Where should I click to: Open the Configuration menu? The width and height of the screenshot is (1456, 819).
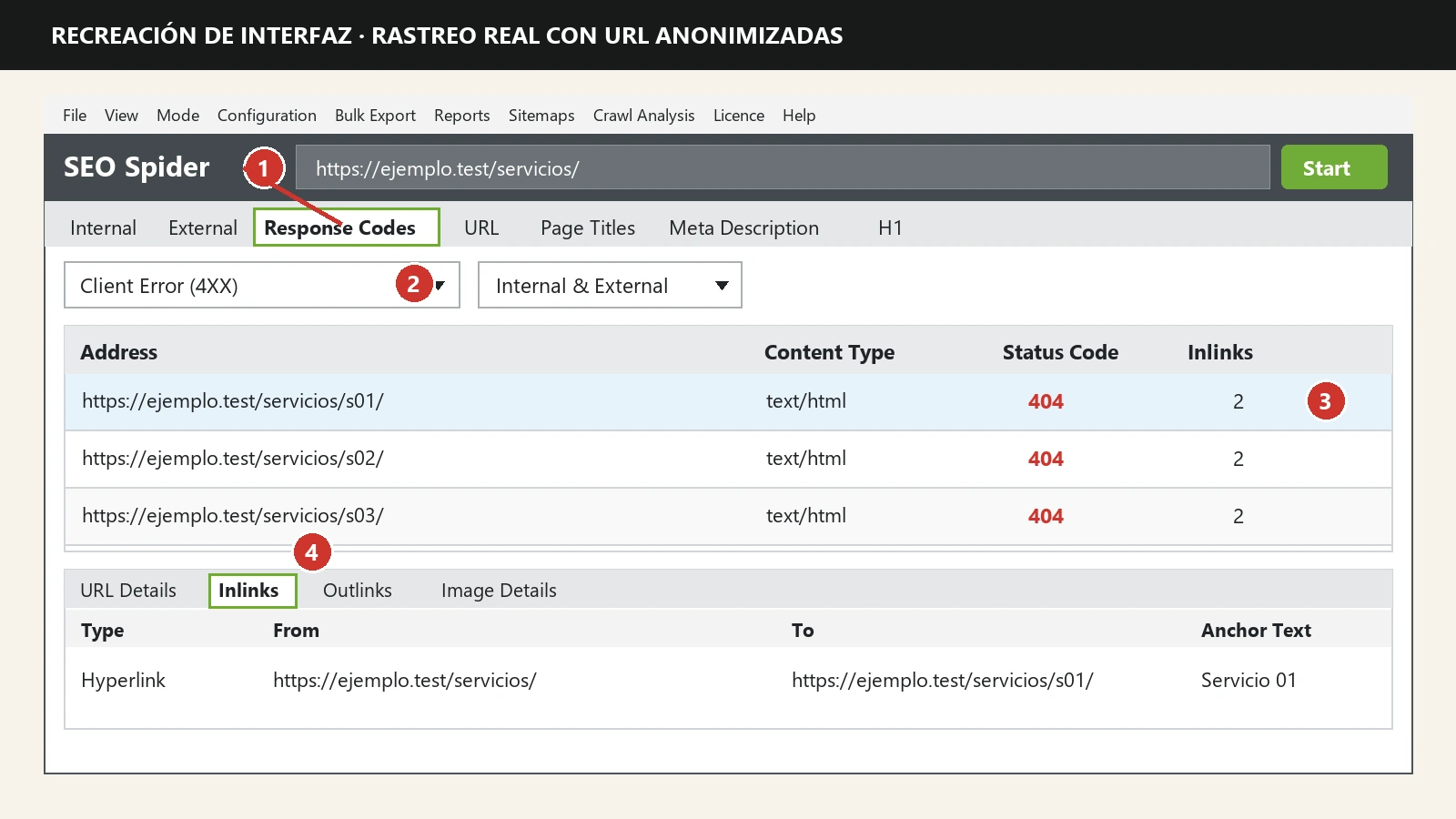point(267,116)
